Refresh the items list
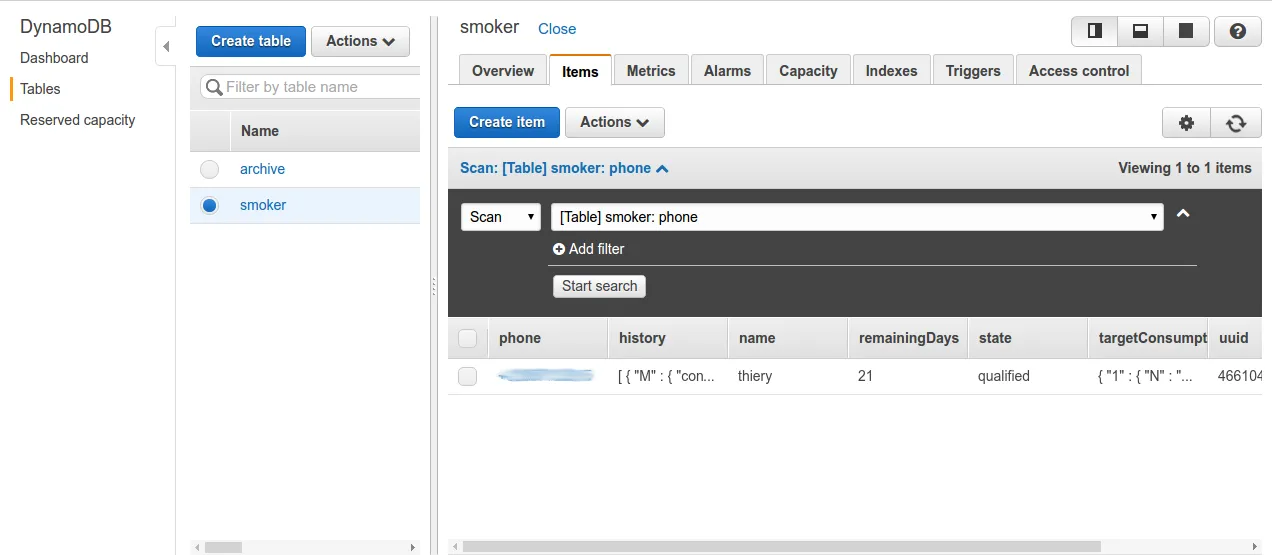The width and height of the screenshot is (1272, 555). click(x=1236, y=123)
